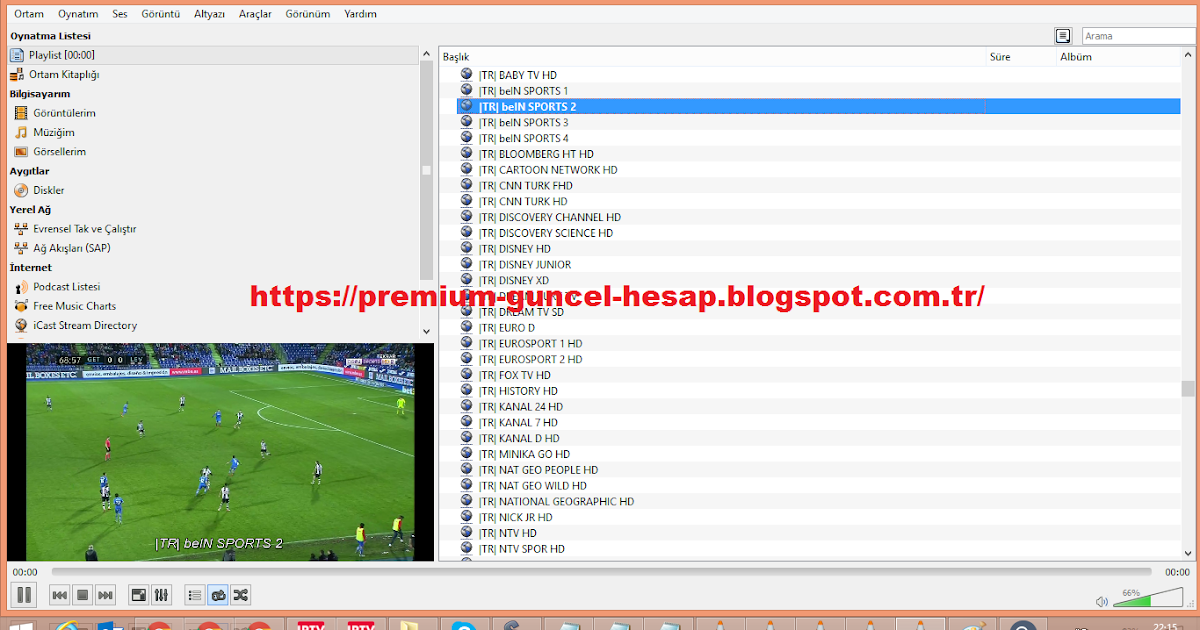The image size is (1200, 630).
Task: Click the Evrensel Tak ve Çalıştır icon
Action: 21,229
